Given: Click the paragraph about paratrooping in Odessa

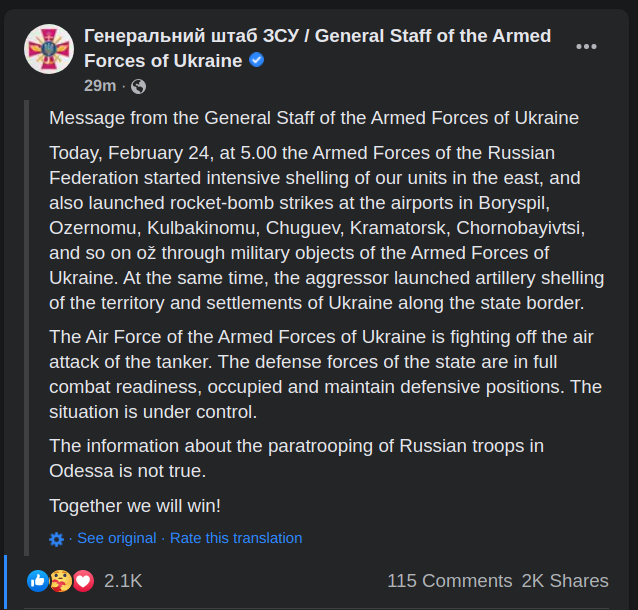Looking at the screenshot, I should tap(296, 458).
